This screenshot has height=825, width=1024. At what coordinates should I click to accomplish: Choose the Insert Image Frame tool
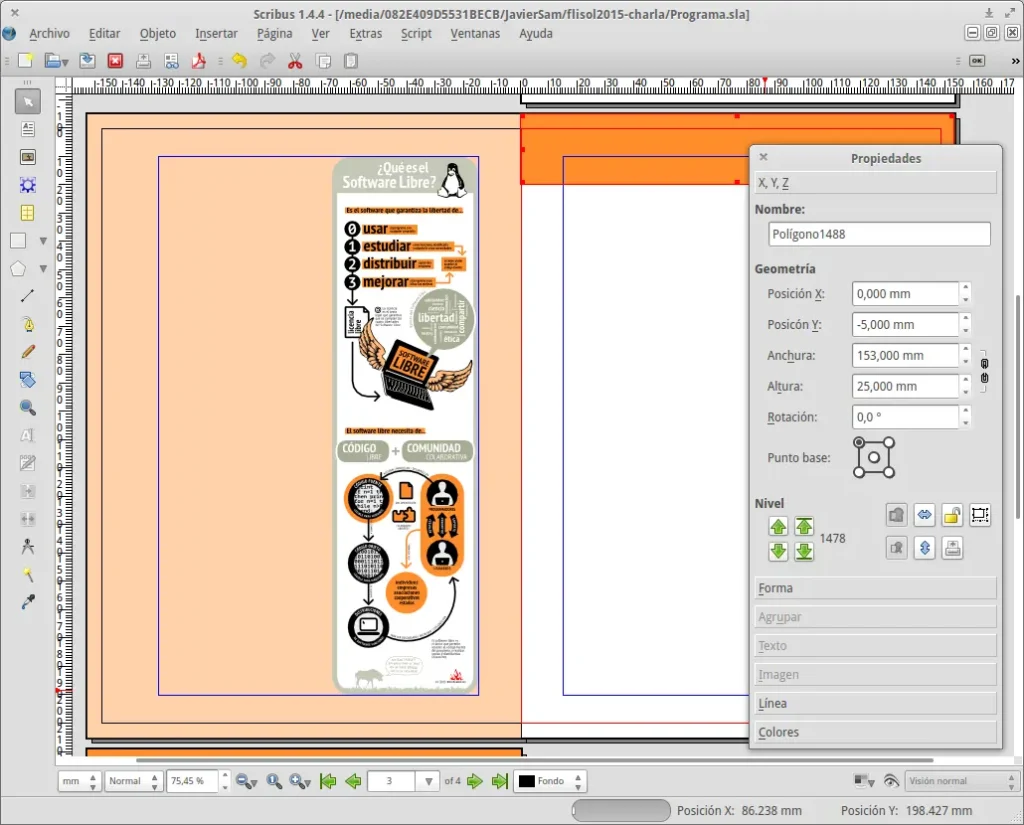(x=27, y=157)
